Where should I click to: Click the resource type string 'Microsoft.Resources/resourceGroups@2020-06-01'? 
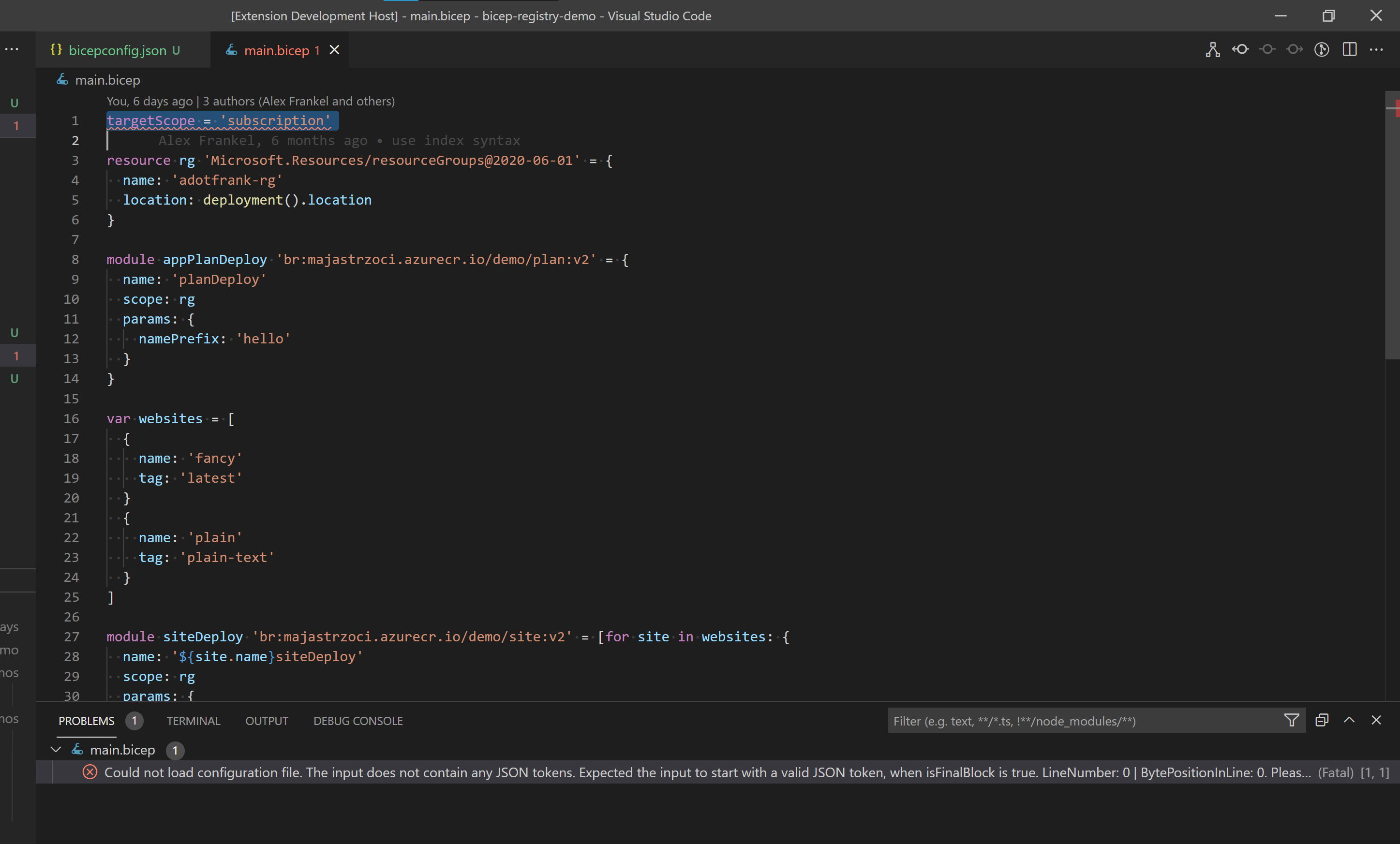click(x=392, y=161)
